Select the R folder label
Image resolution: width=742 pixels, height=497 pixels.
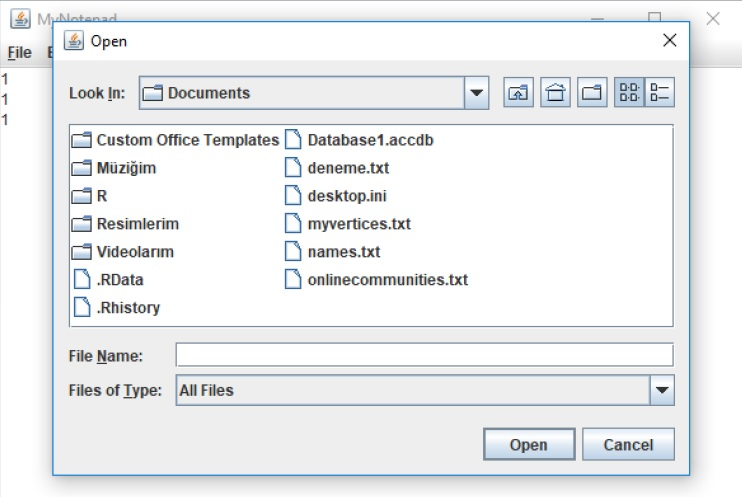coord(102,196)
